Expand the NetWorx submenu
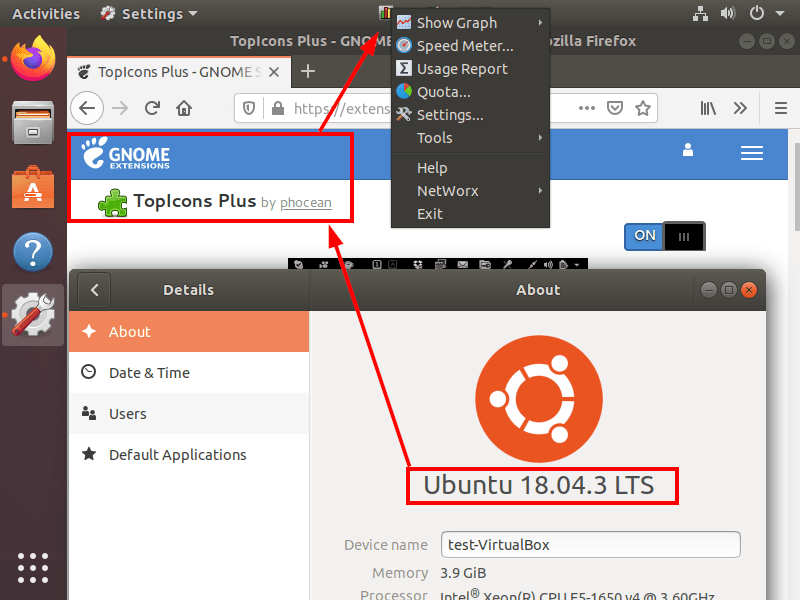This screenshot has height=600, width=800. (x=470, y=191)
